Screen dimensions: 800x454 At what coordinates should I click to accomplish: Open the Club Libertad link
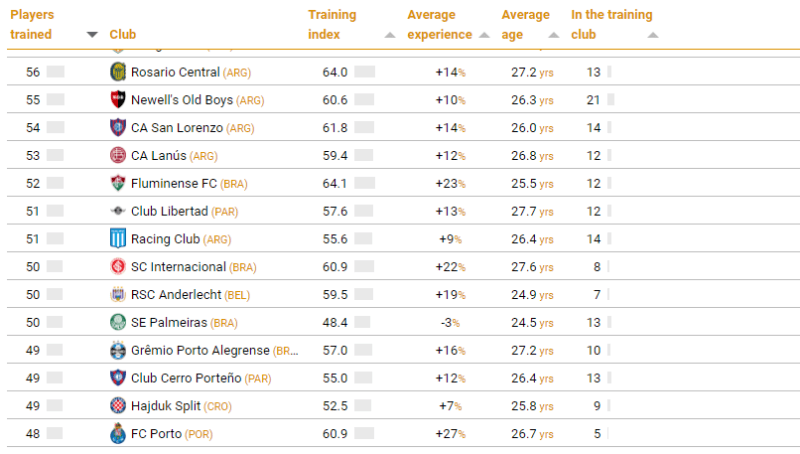(x=169, y=211)
